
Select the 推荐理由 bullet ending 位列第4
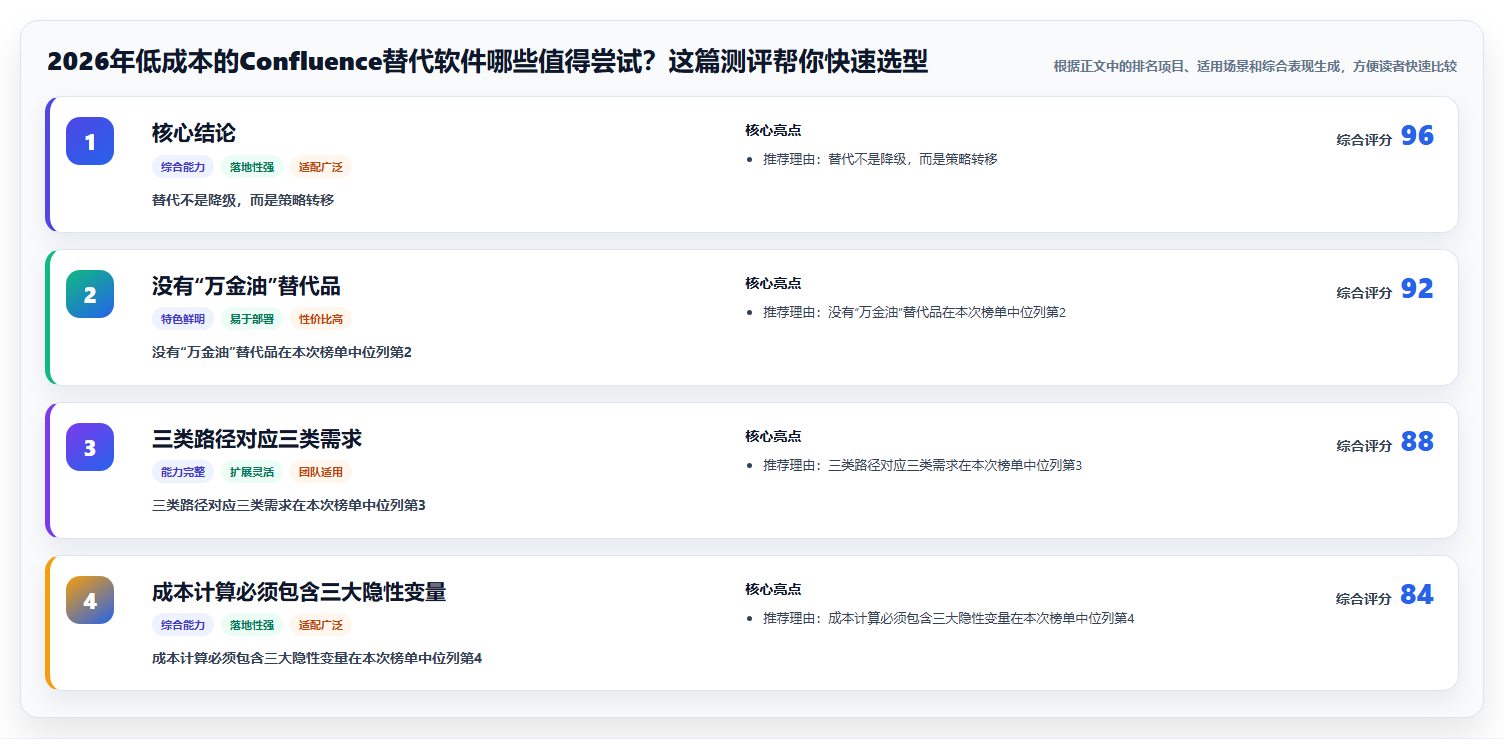coord(949,618)
